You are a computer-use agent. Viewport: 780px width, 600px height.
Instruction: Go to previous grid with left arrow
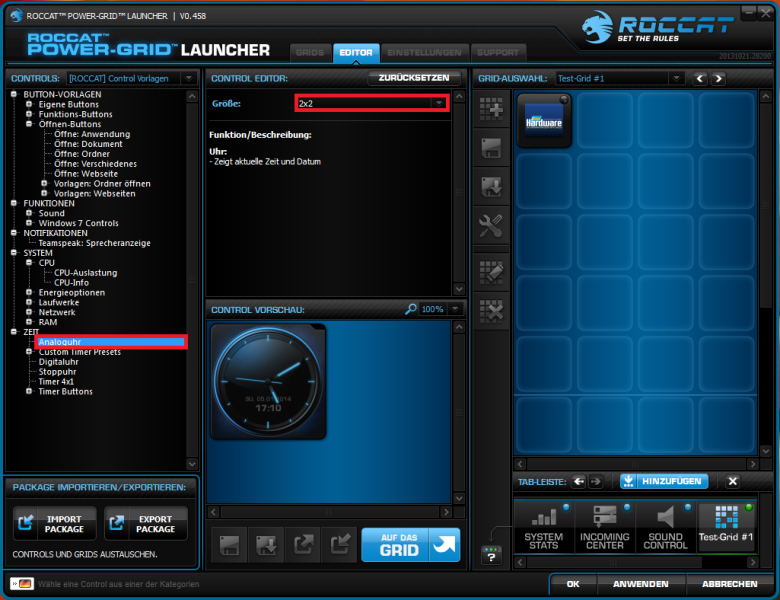[x=700, y=79]
